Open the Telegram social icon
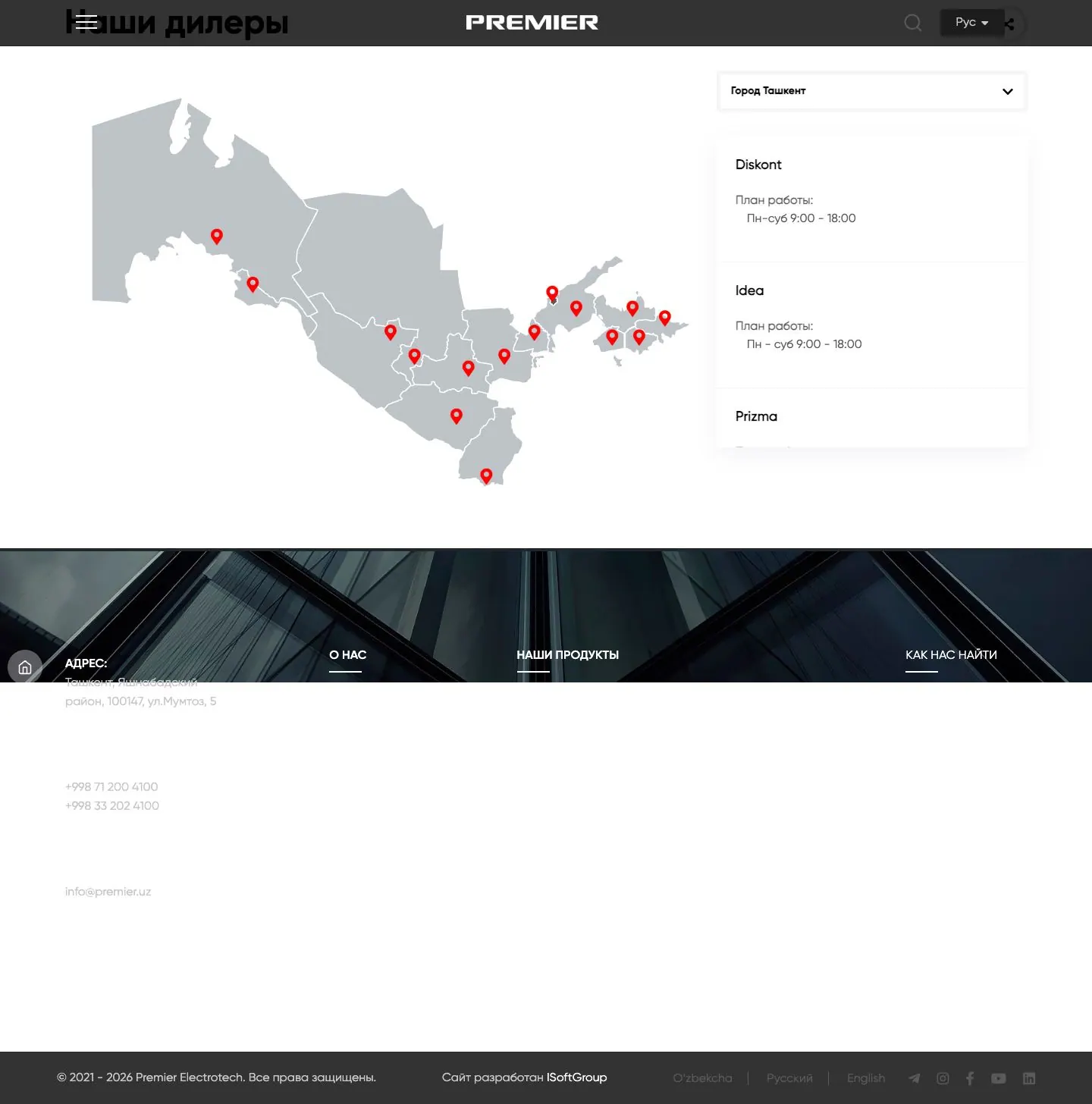The width and height of the screenshot is (1092, 1104). (x=915, y=1078)
